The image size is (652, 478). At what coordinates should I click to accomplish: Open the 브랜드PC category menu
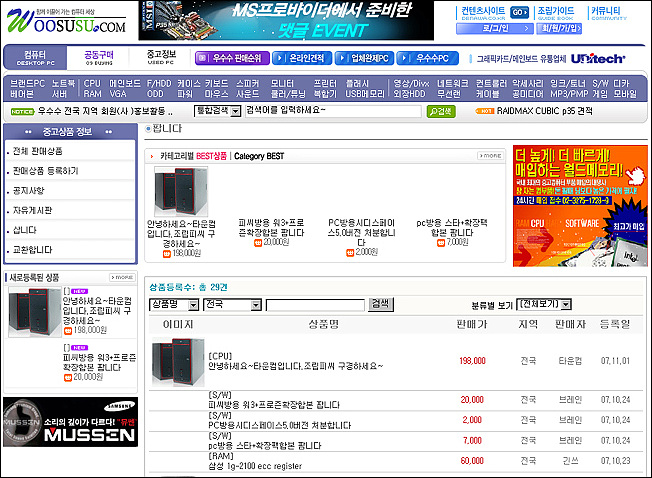(27, 84)
